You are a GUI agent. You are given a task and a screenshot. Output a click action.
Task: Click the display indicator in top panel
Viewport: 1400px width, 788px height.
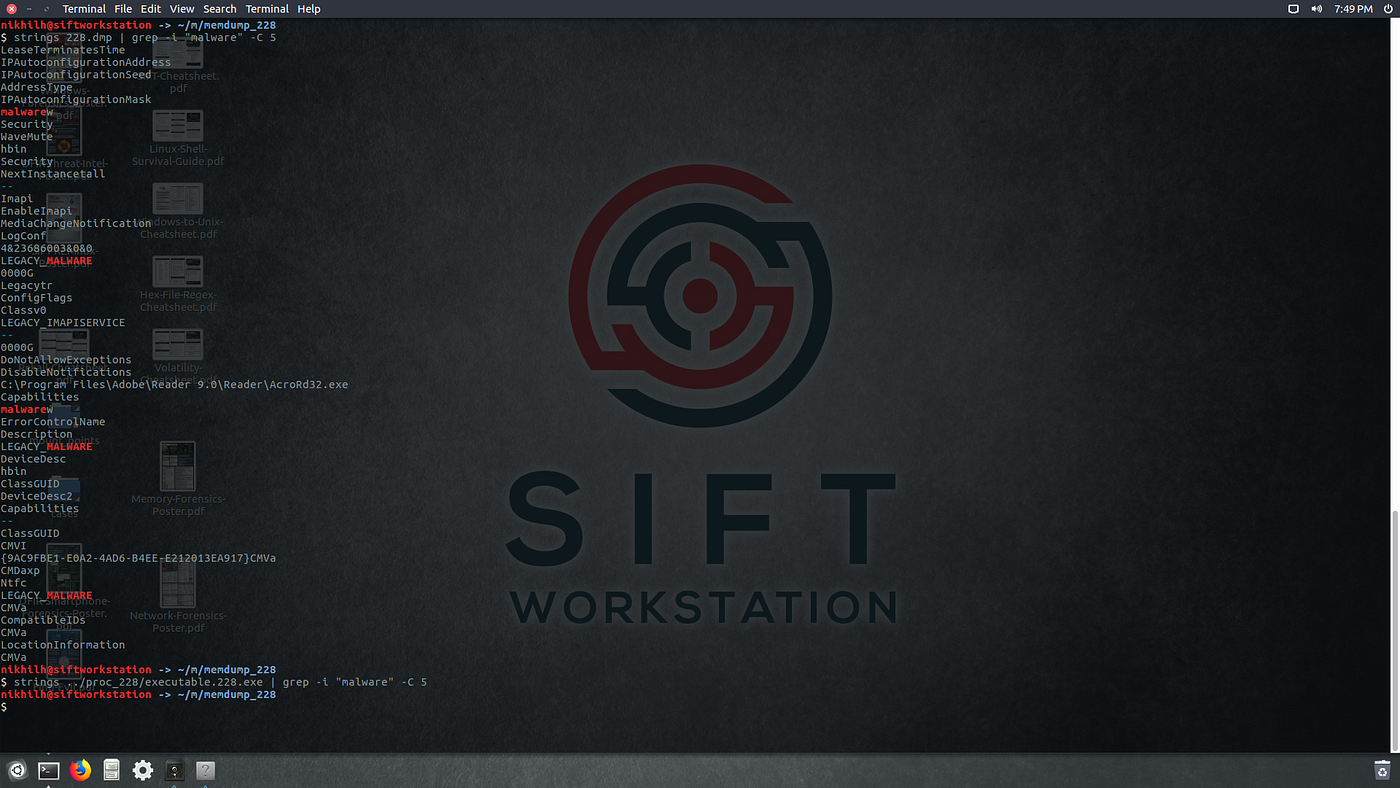click(1293, 8)
